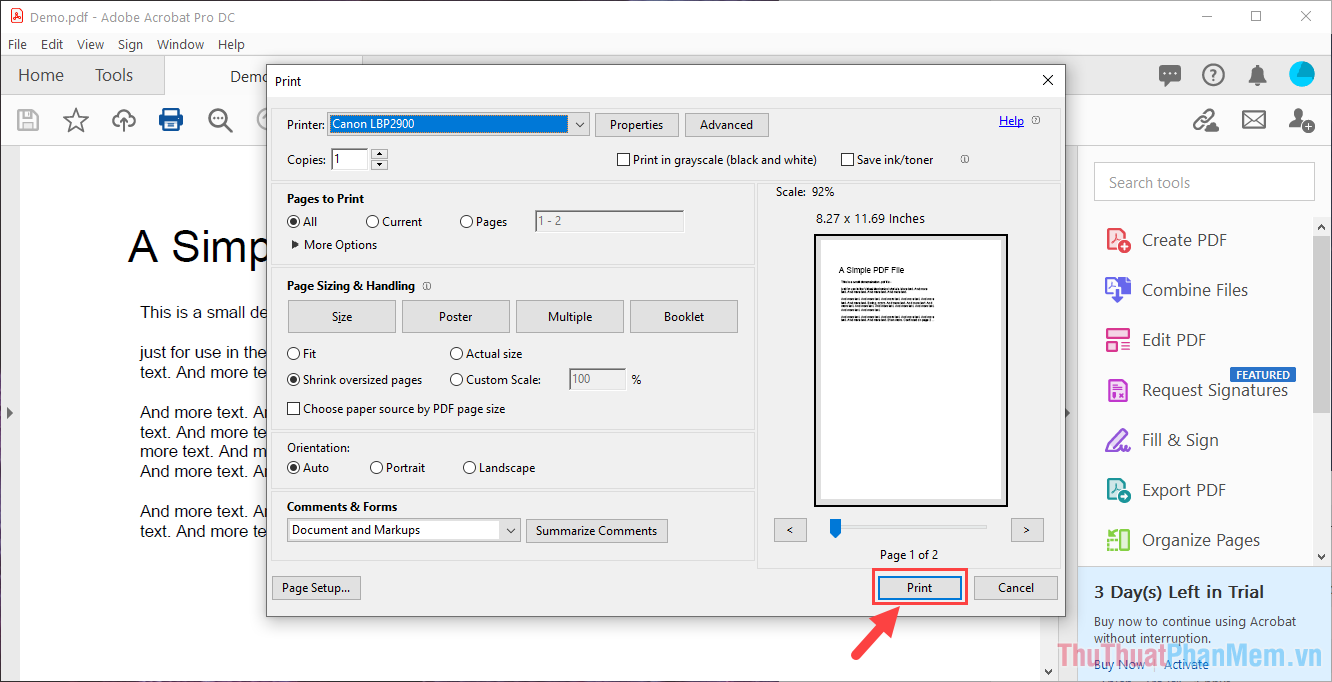Open the Sign menu
The height and width of the screenshot is (682, 1332).
[x=130, y=44]
